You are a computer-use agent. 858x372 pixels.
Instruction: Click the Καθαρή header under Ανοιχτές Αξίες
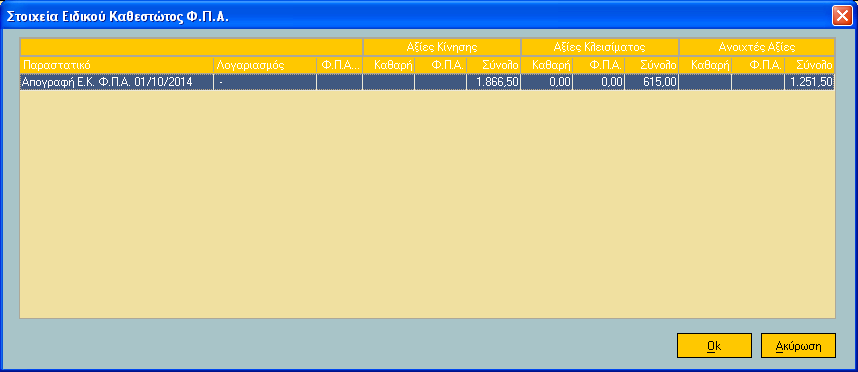click(x=705, y=65)
